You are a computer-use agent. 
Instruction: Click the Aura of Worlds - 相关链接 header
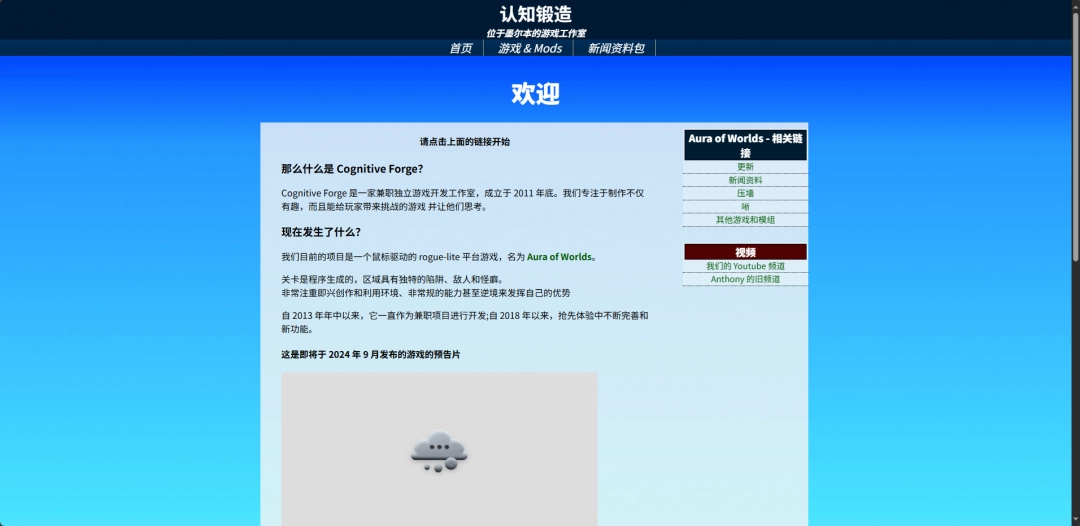(x=745, y=145)
